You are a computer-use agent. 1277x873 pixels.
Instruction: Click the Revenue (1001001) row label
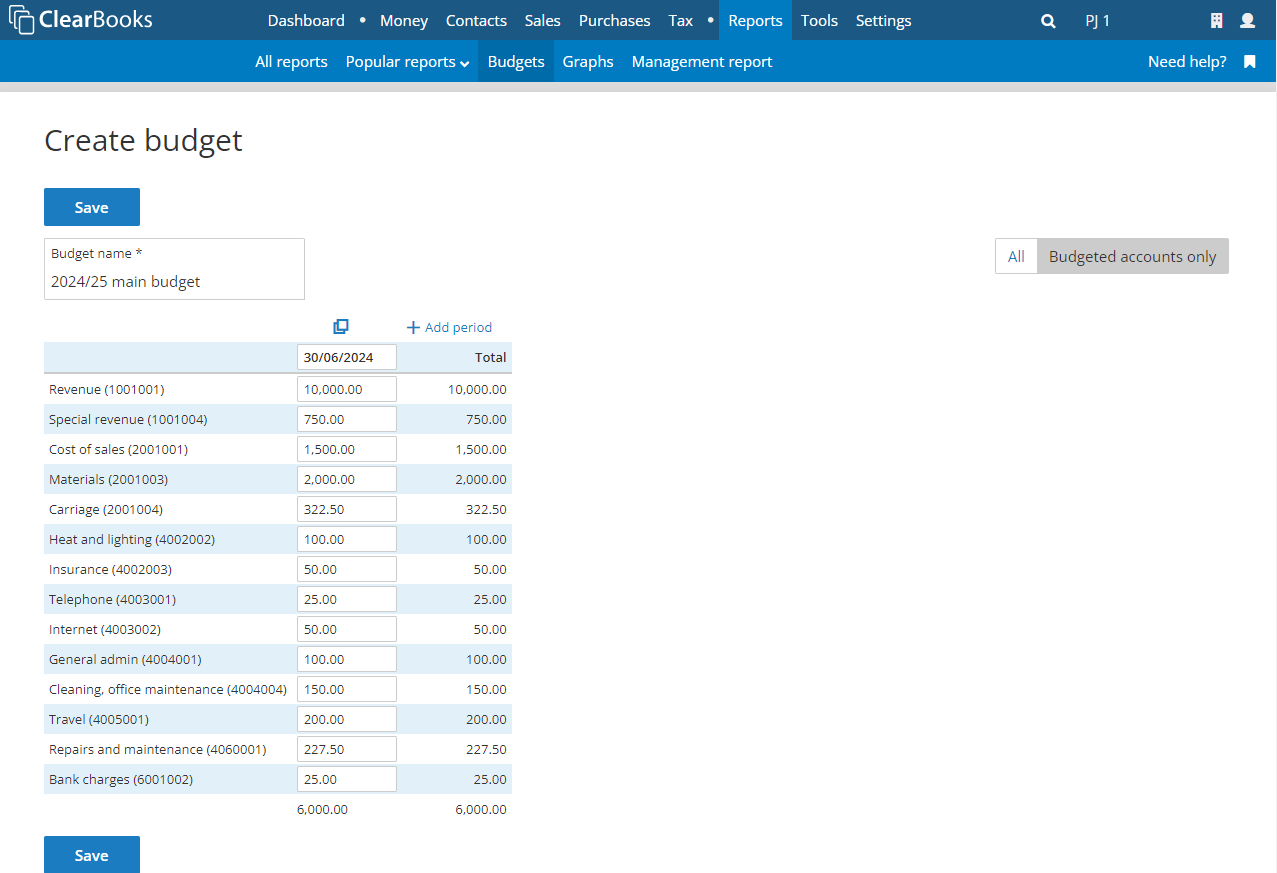click(x=107, y=389)
